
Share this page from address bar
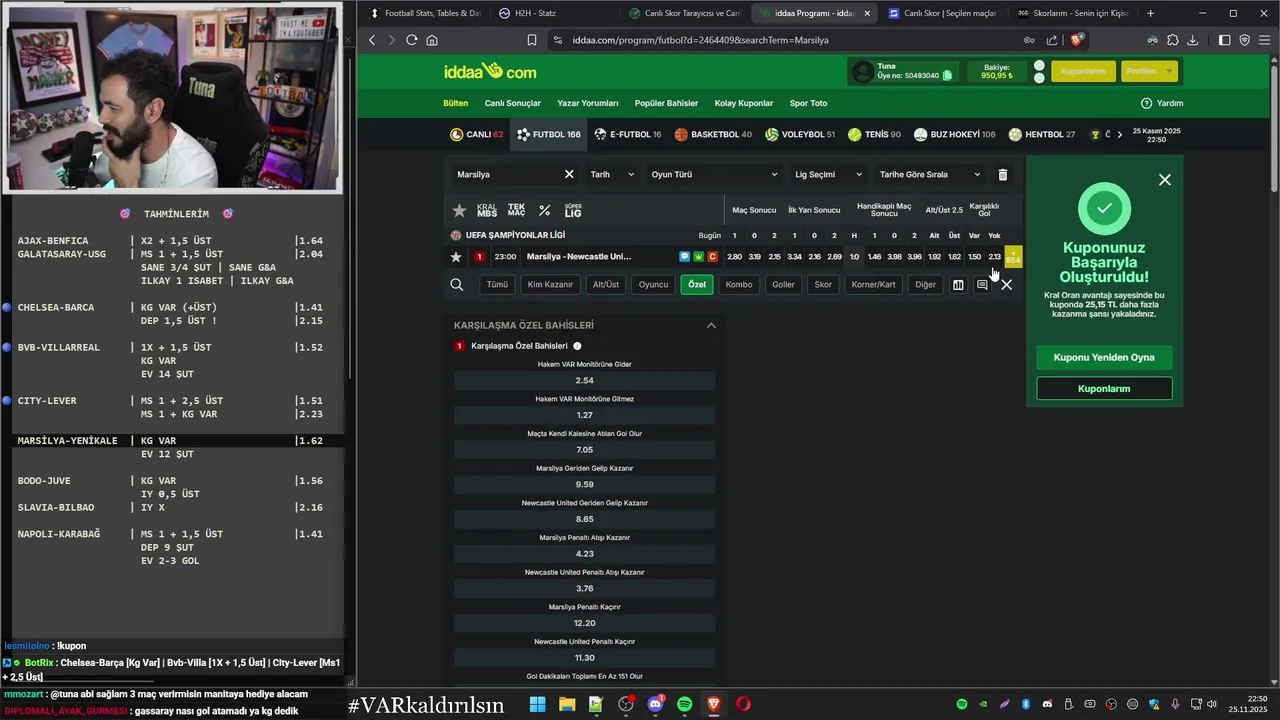(x=1052, y=40)
